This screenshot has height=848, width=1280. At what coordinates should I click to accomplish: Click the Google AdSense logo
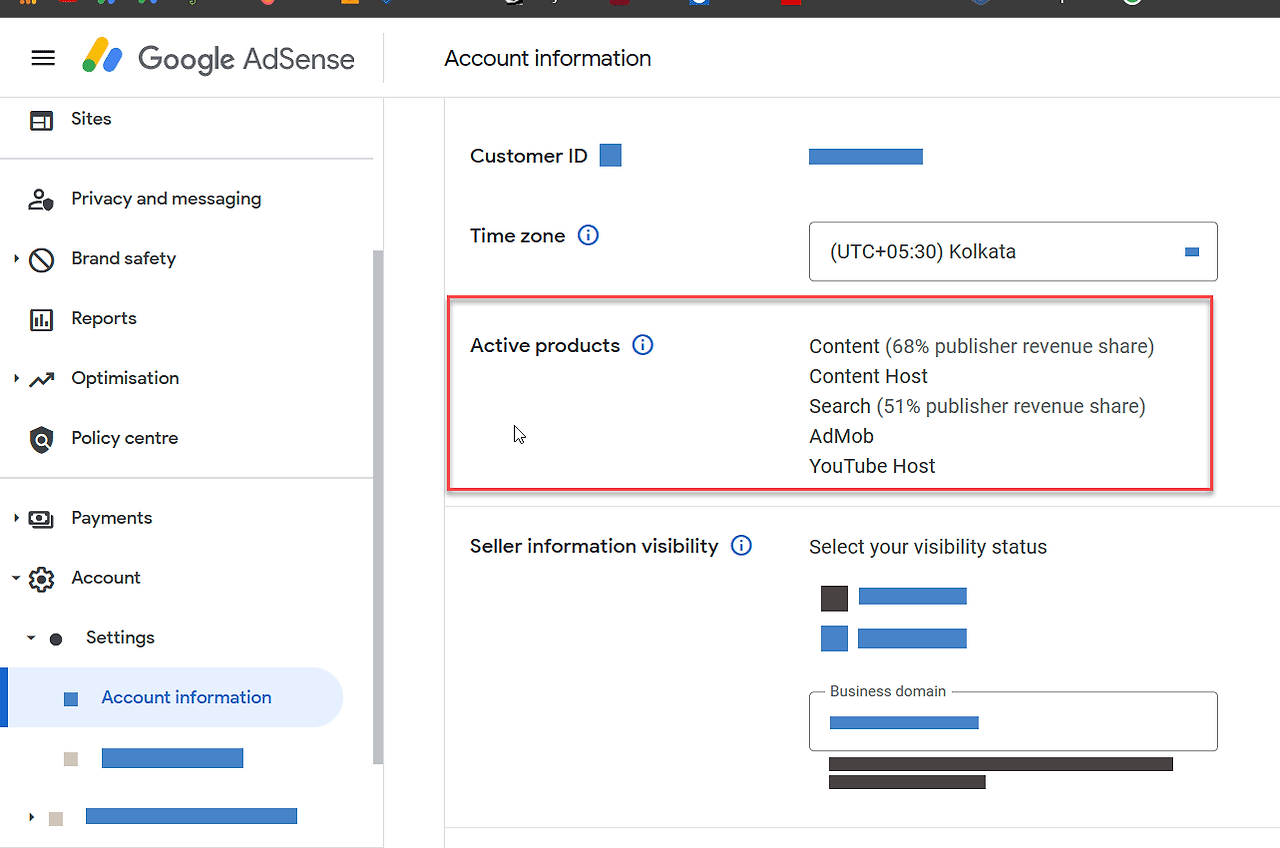(218, 58)
